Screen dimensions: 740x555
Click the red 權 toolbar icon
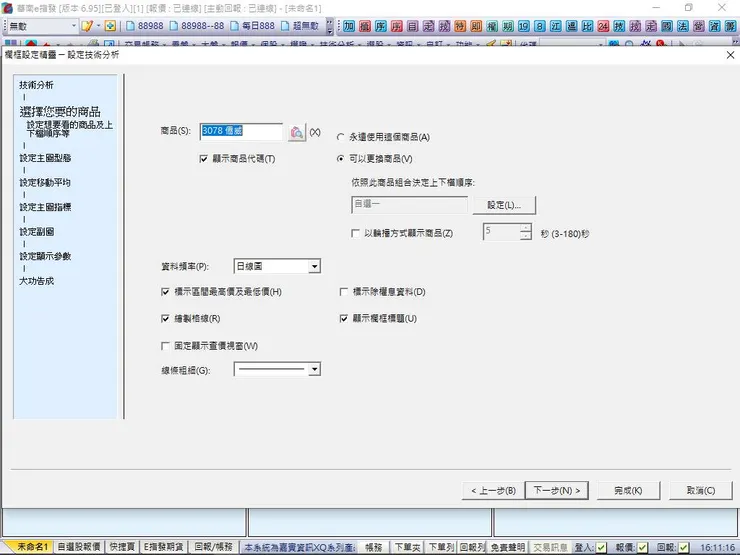(x=365, y=26)
